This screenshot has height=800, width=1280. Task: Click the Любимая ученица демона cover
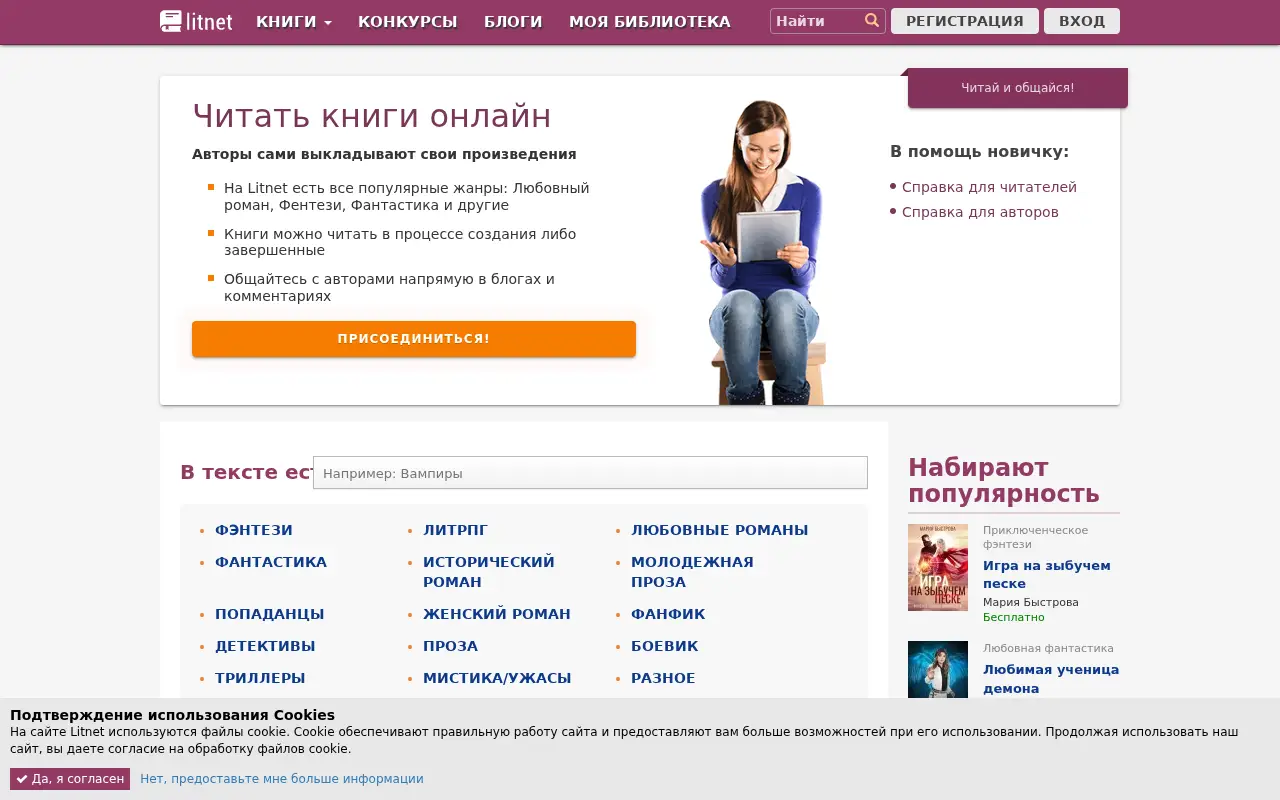(938, 670)
